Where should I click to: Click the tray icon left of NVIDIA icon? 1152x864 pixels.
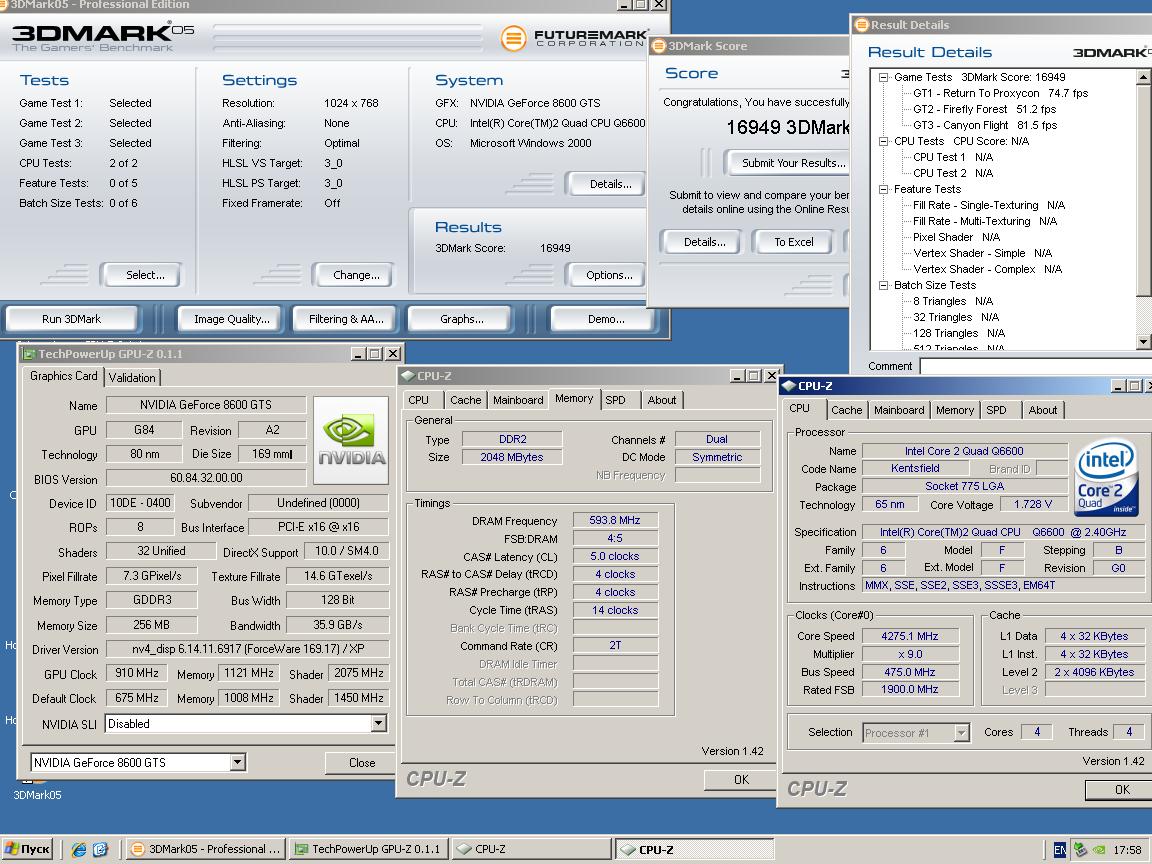tap(1079, 849)
